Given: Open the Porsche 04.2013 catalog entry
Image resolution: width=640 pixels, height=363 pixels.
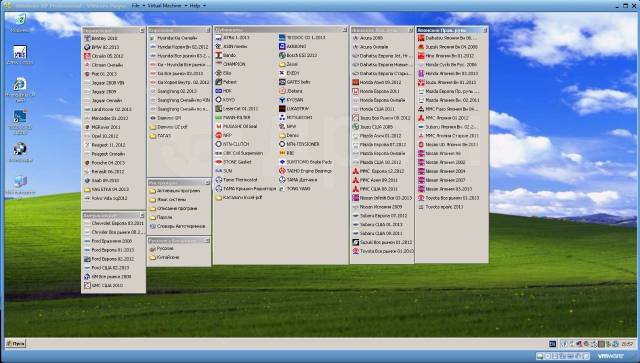Looking at the screenshot, I should 104,163.
